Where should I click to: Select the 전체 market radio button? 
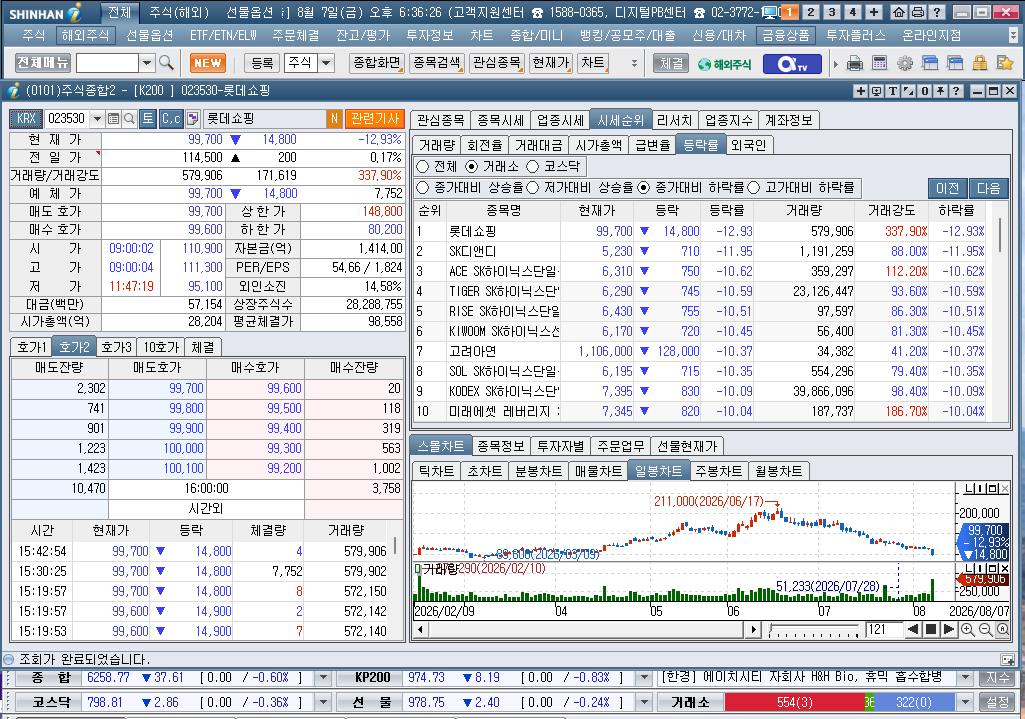click(x=422, y=167)
